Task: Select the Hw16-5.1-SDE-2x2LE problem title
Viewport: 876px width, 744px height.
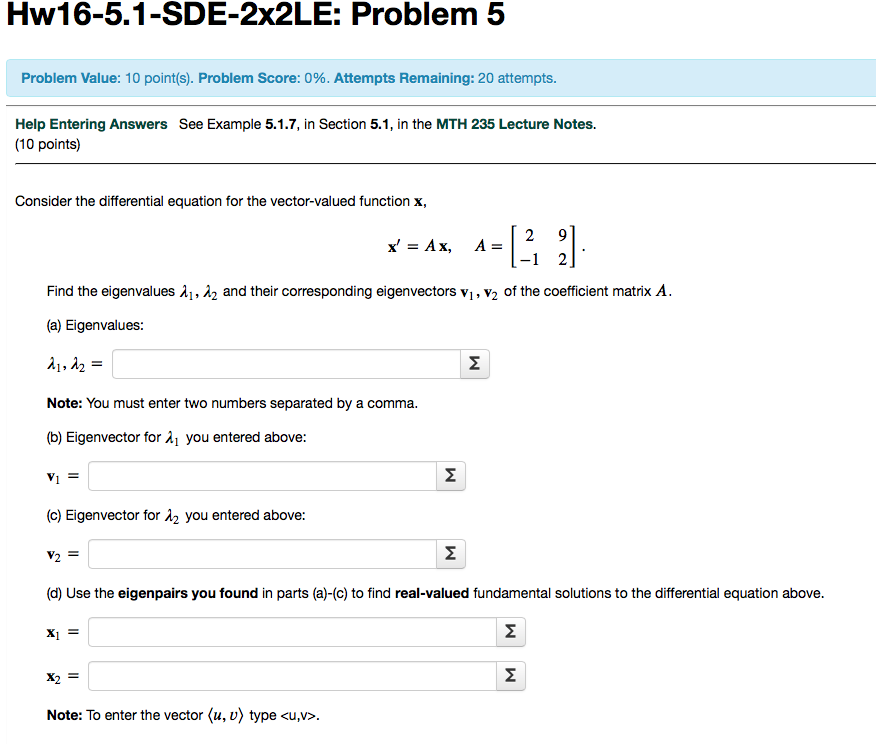Action: point(255,17)
